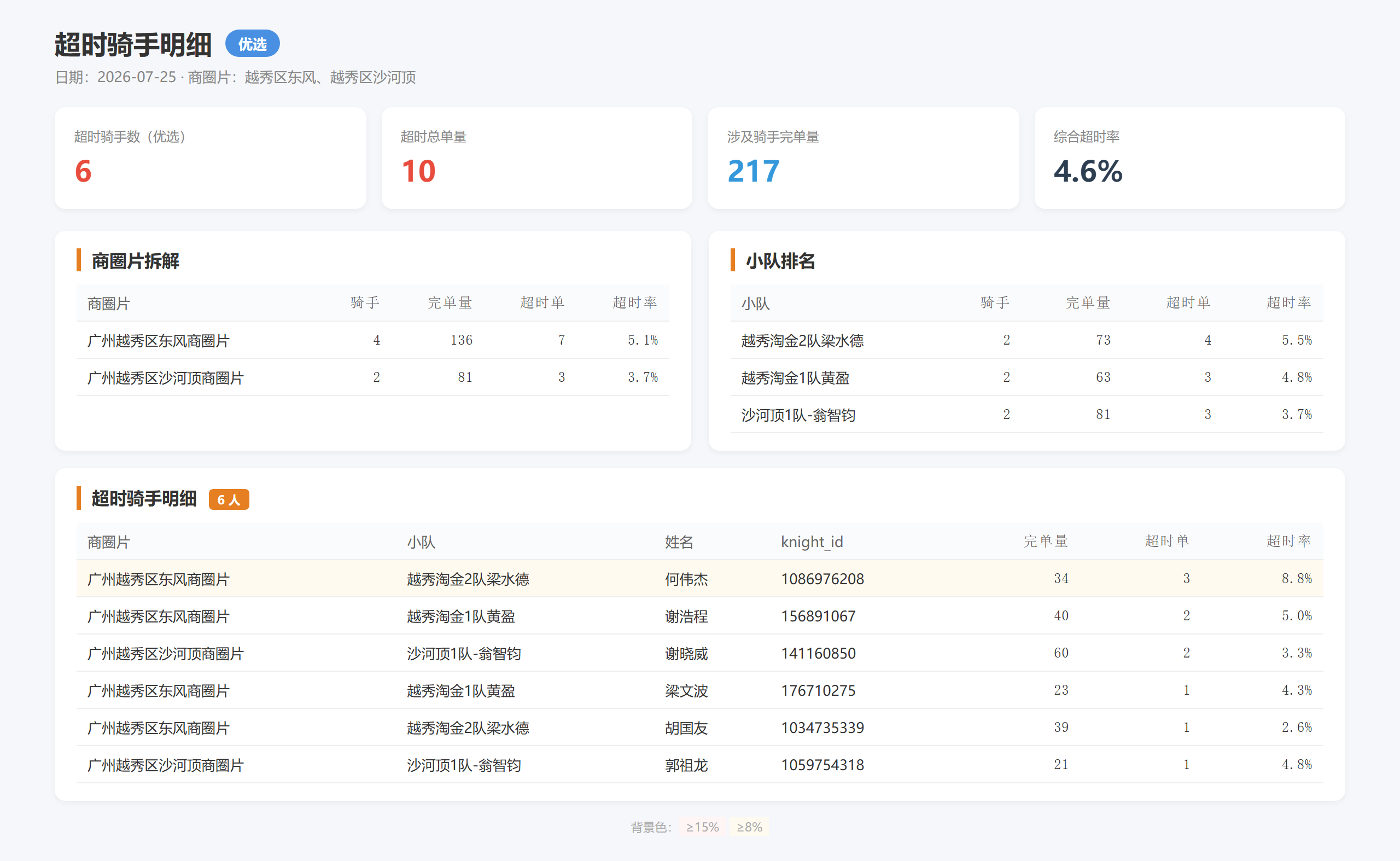
Task: Click knight_id 1034735339
Action: pyautogui.click(x=822, y=728)
